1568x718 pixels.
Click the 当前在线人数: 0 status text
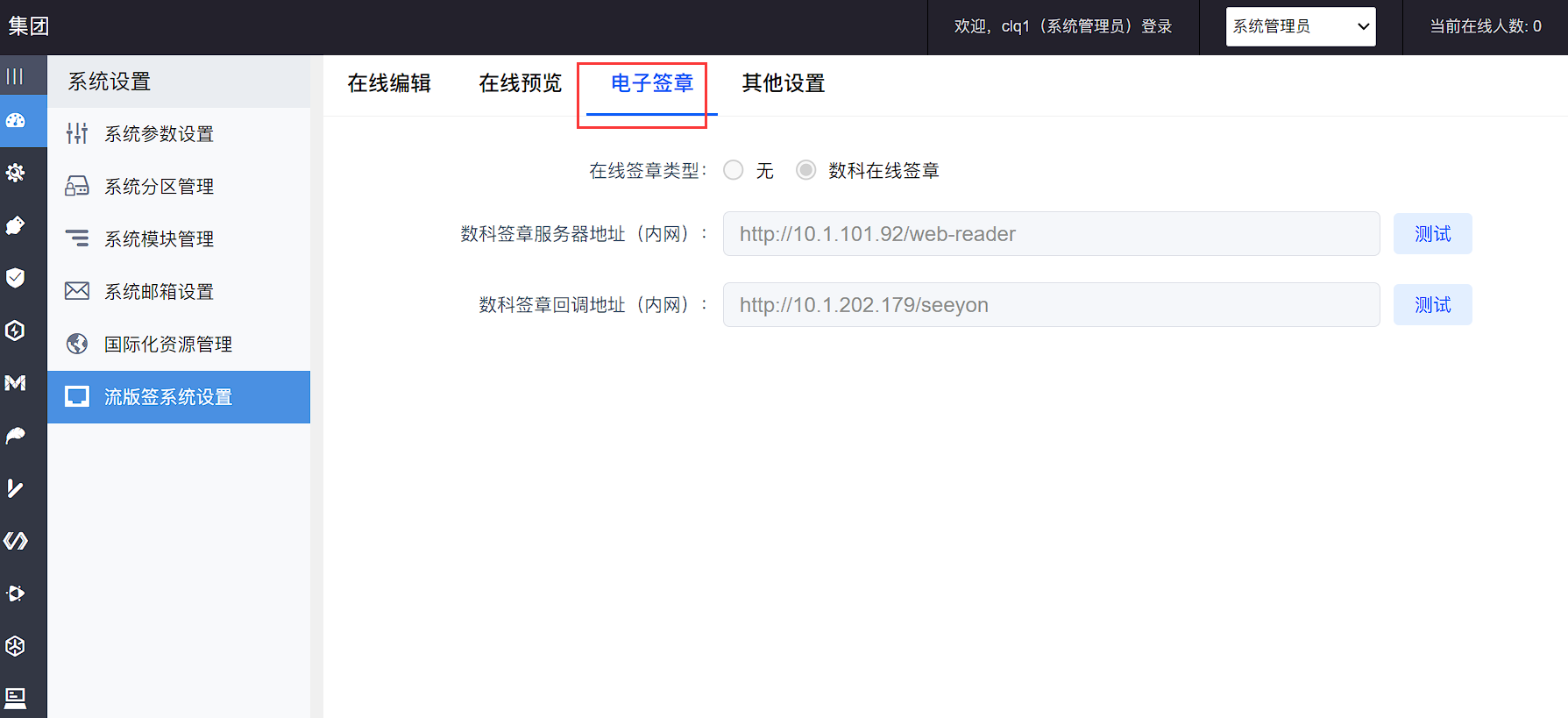1486,26
